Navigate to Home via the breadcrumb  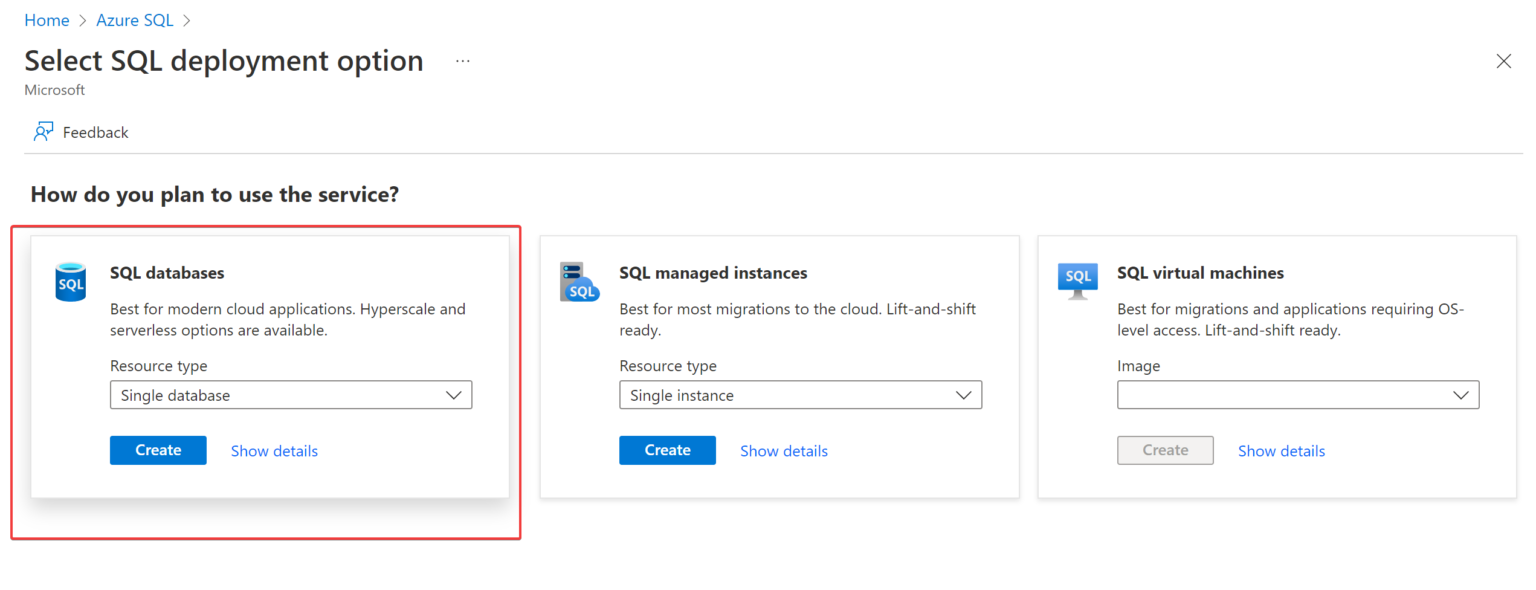(x=46, y=19)
